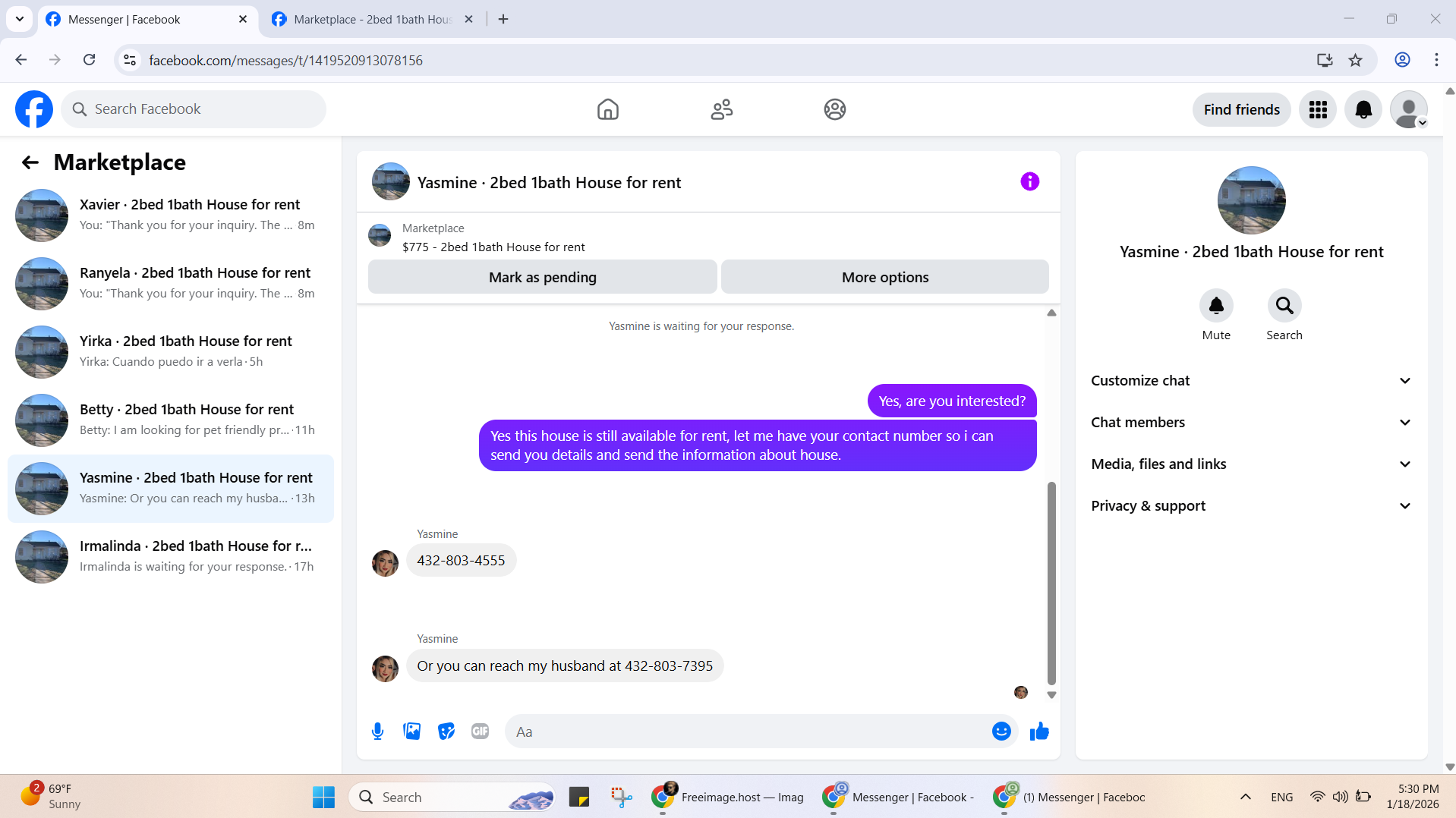Close the Marketplace browser tab
Image resolution: width=1456 pixels, height=818 pixels.
468,20
